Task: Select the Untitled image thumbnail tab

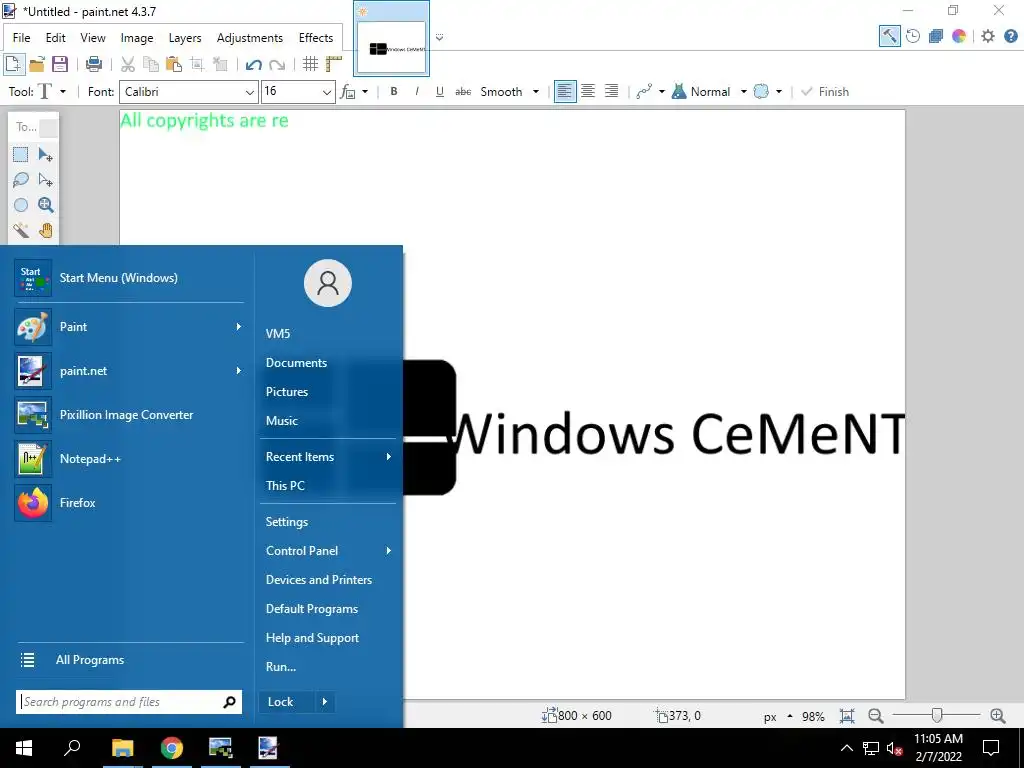Action: (391, 39)
